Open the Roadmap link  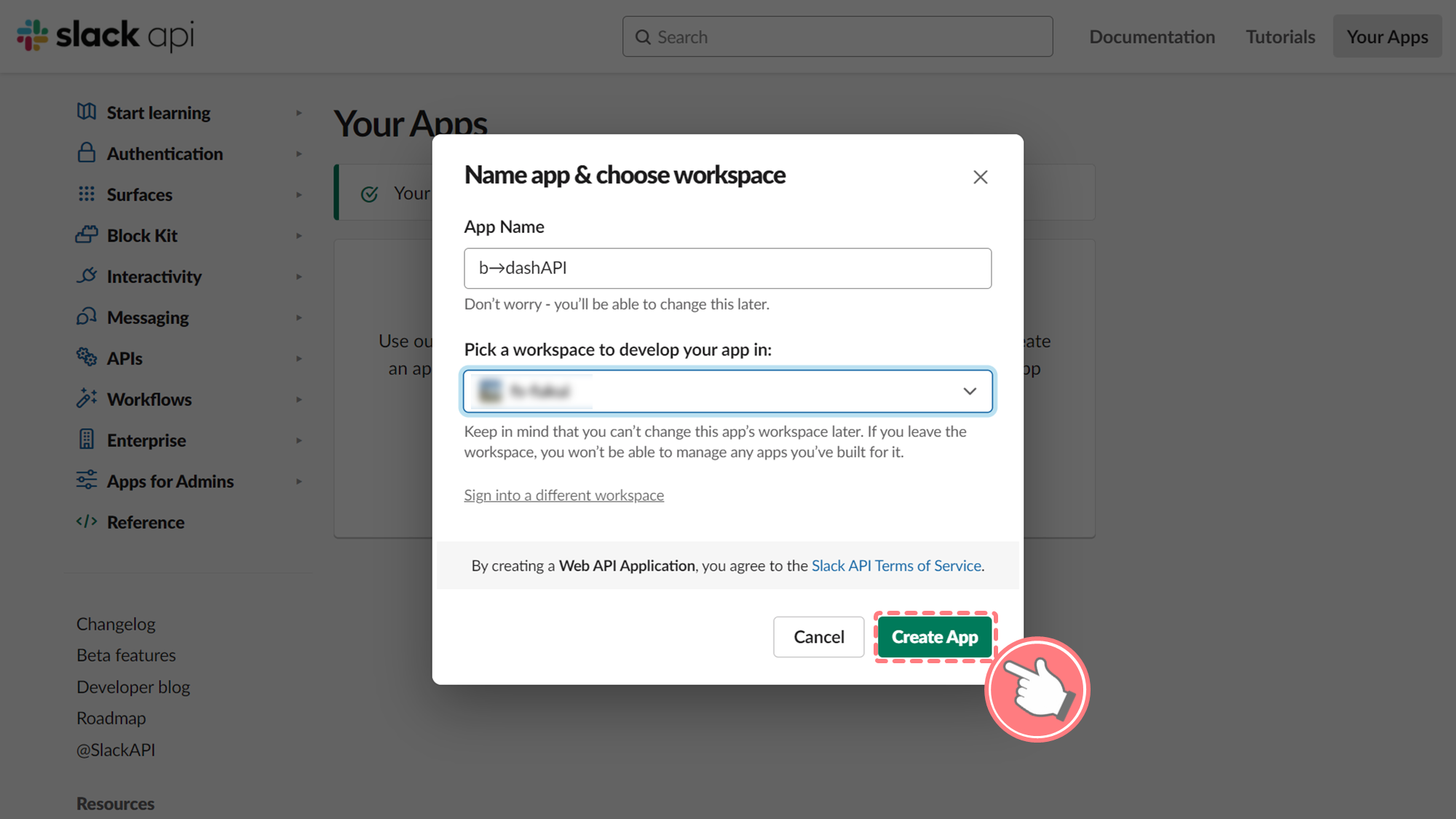pos(111,718)
